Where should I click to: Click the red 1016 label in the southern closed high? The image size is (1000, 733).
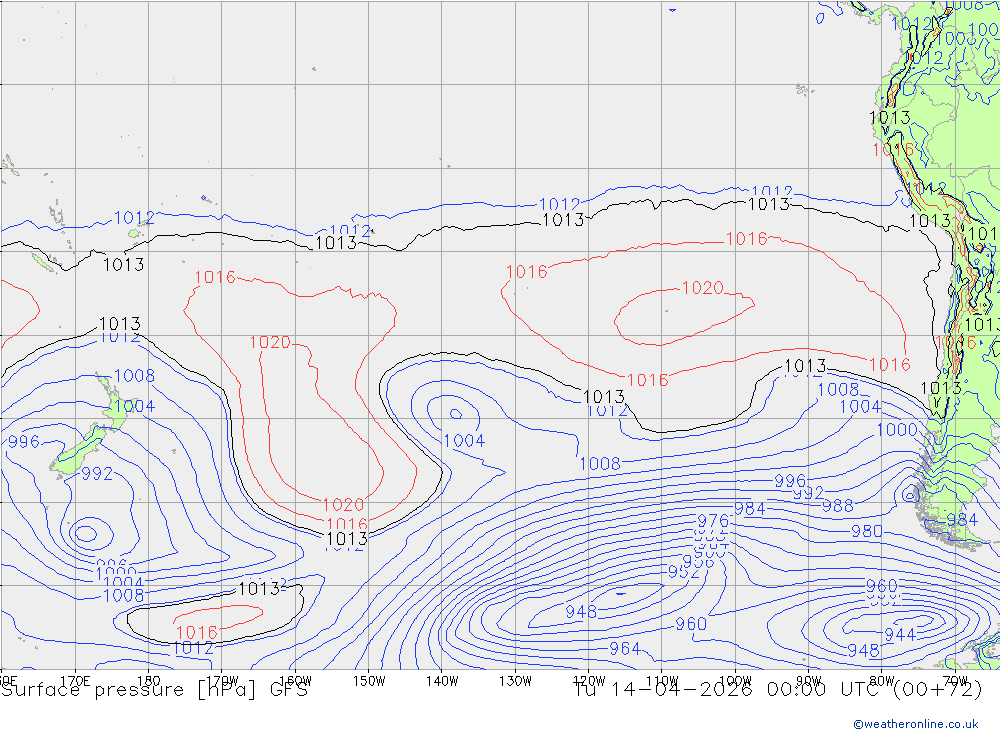[x=196, y=632]
